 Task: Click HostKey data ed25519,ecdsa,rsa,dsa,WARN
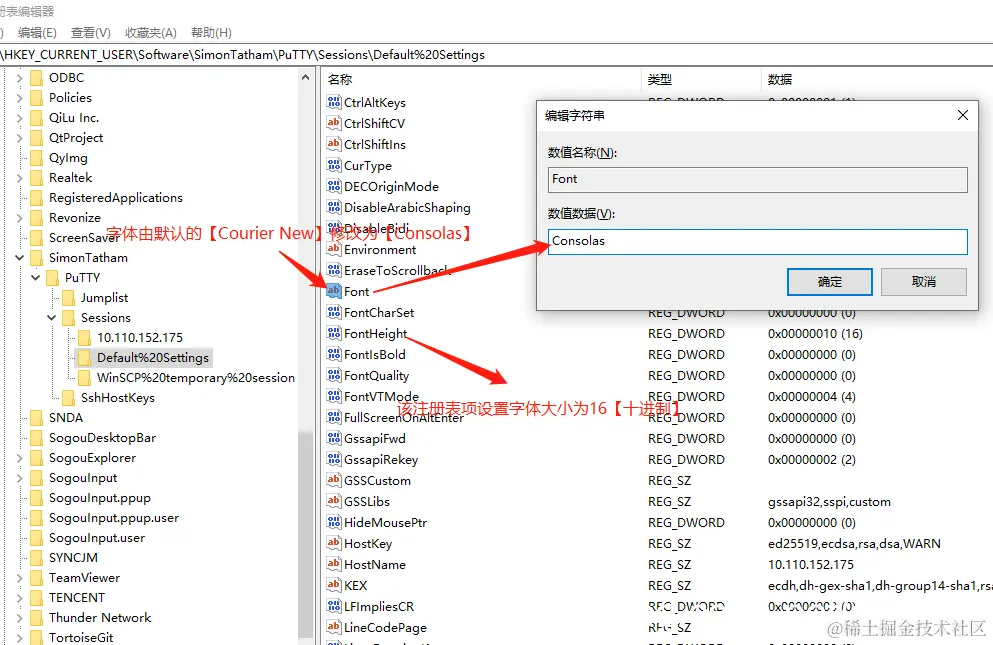pyautogui.click(x=854, y=544)
